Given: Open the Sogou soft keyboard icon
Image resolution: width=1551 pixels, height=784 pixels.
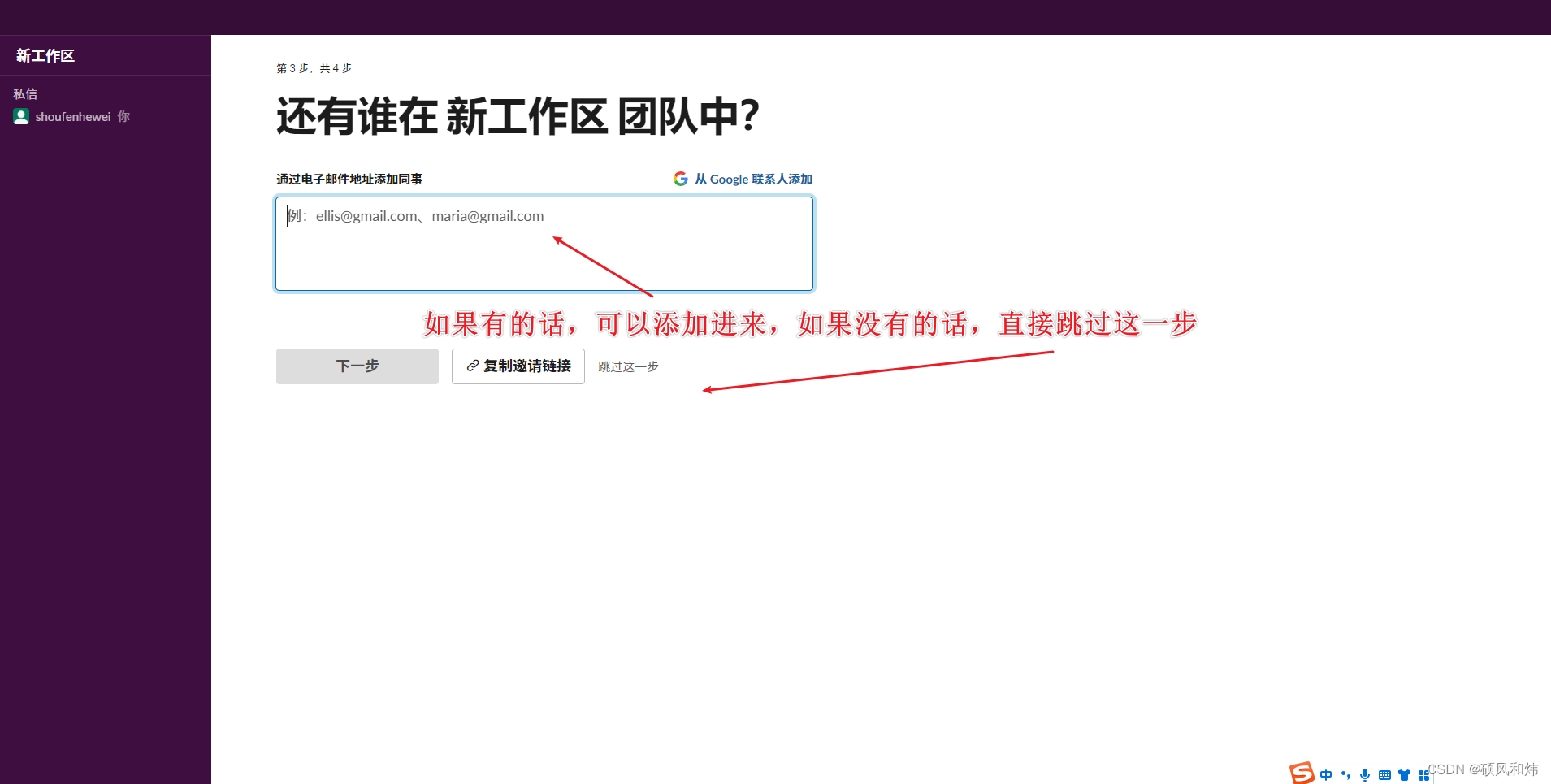Looking at the screenshot, I should click(1384, 775).
